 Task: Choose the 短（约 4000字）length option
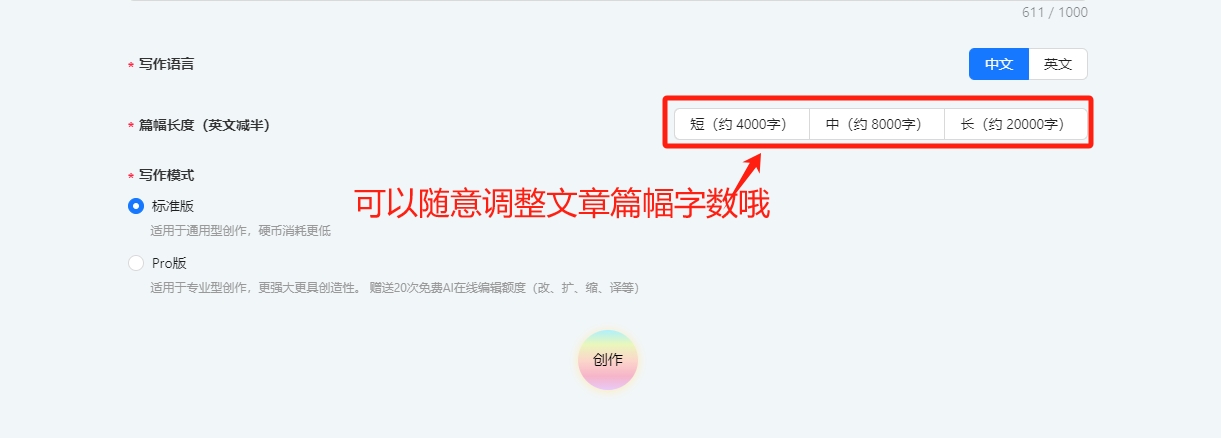[741, 124]
